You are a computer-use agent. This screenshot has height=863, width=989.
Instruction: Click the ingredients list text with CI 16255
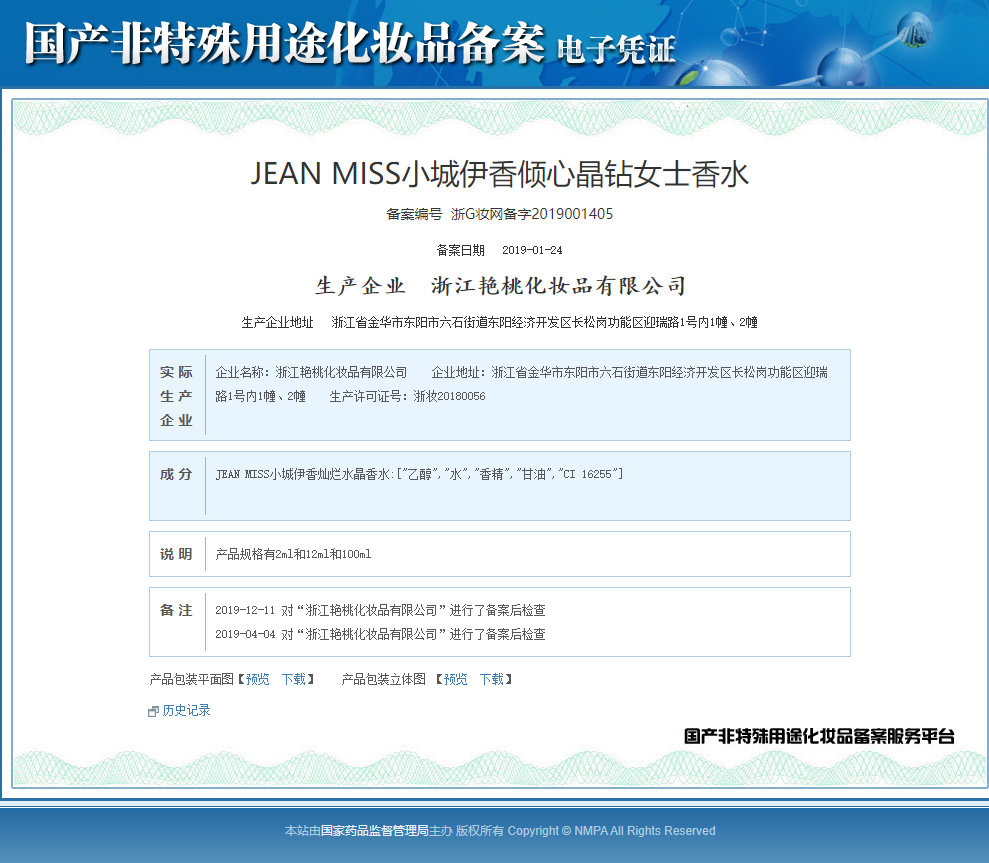(419, 474)
